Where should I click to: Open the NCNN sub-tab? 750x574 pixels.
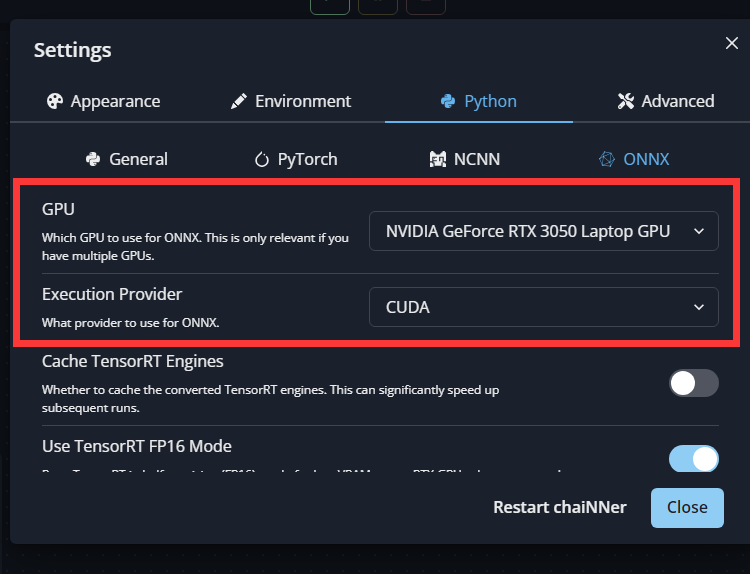pyautogui.click(x=465, y=159)
